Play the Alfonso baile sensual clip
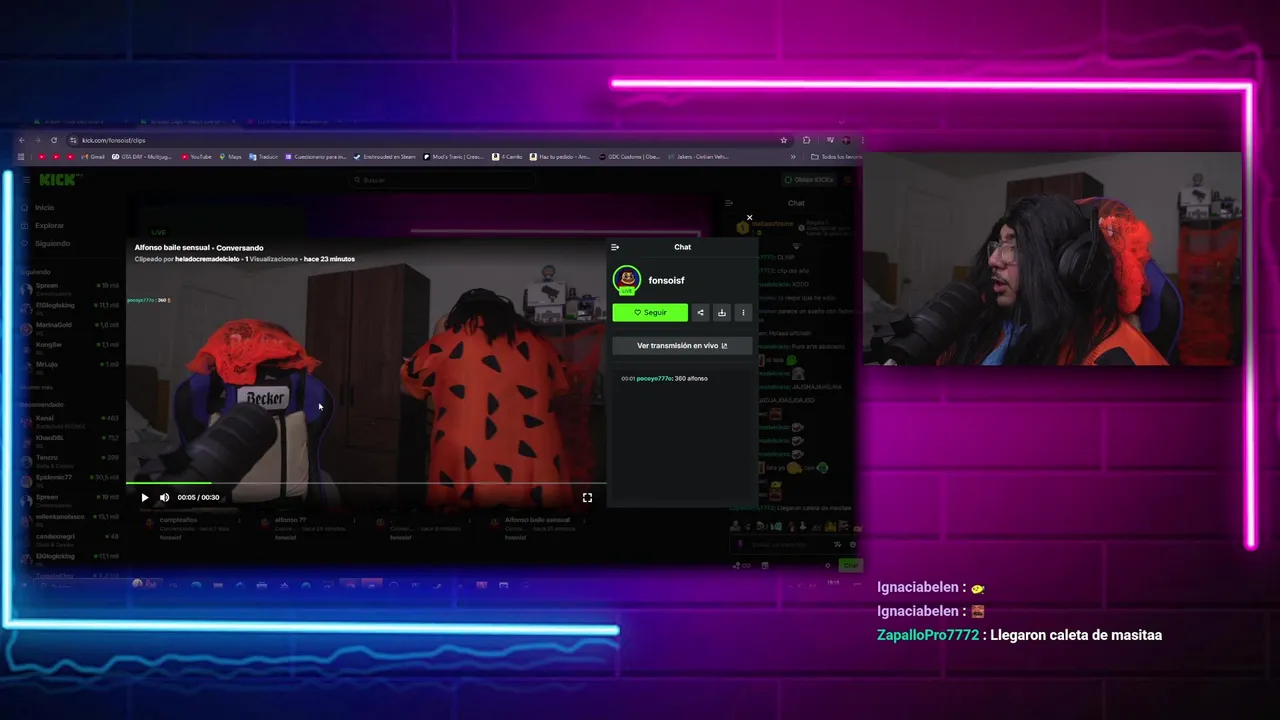The image size is (1280, 720). pos(145,497)
